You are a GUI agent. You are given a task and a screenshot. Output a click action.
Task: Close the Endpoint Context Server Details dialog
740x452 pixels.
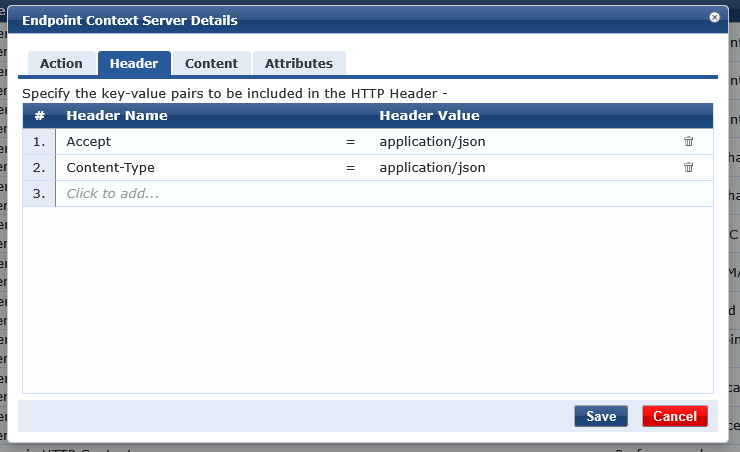tap(714, 17)
